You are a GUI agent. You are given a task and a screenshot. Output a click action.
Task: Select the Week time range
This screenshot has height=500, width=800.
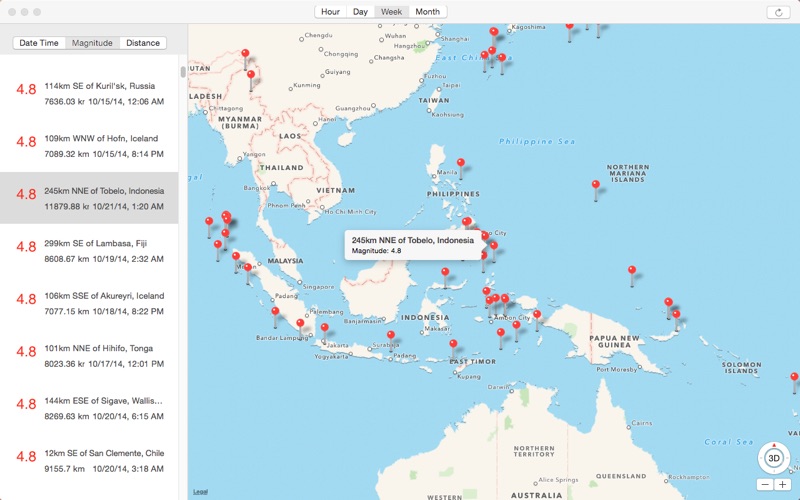(x=391, y=12)
